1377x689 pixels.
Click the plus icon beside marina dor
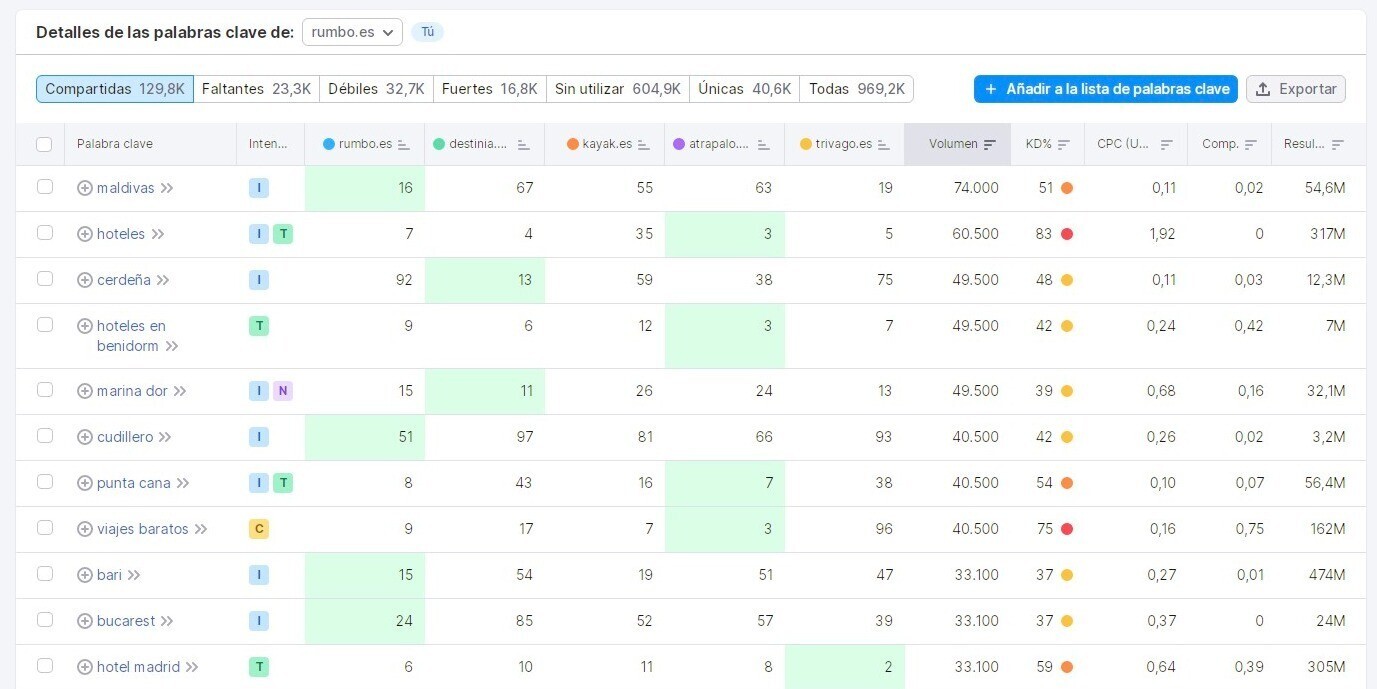click(x=85, y=391)
